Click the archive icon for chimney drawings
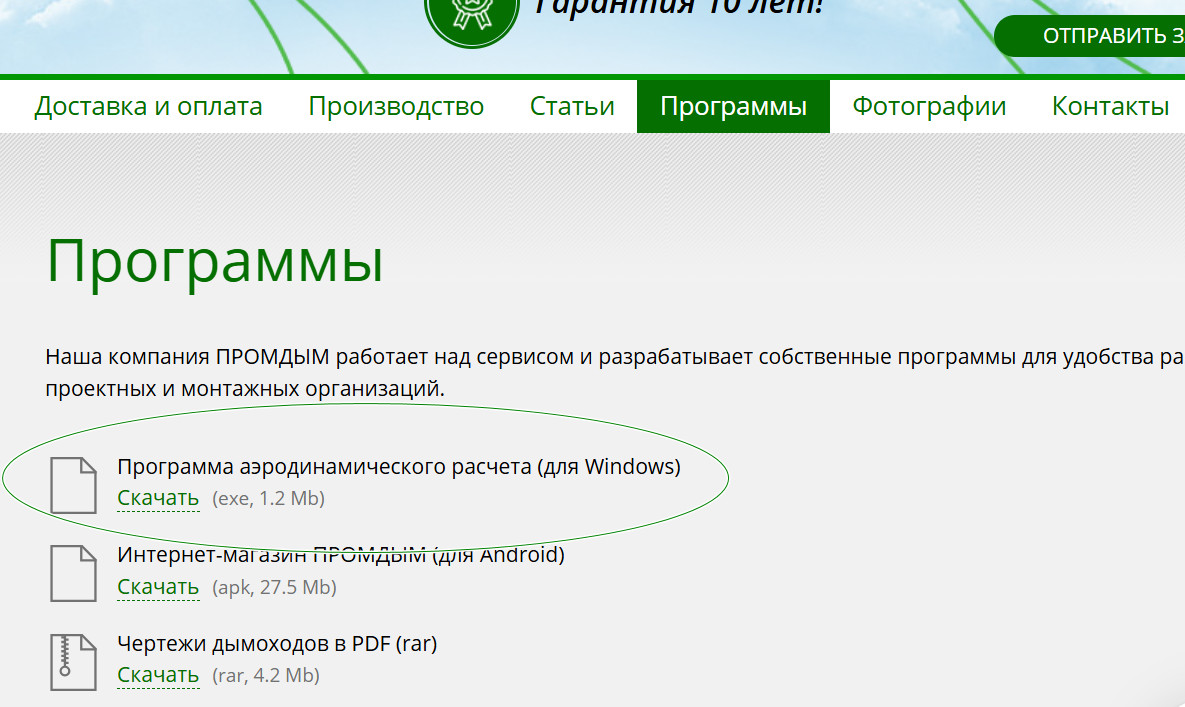 point(74,661)
